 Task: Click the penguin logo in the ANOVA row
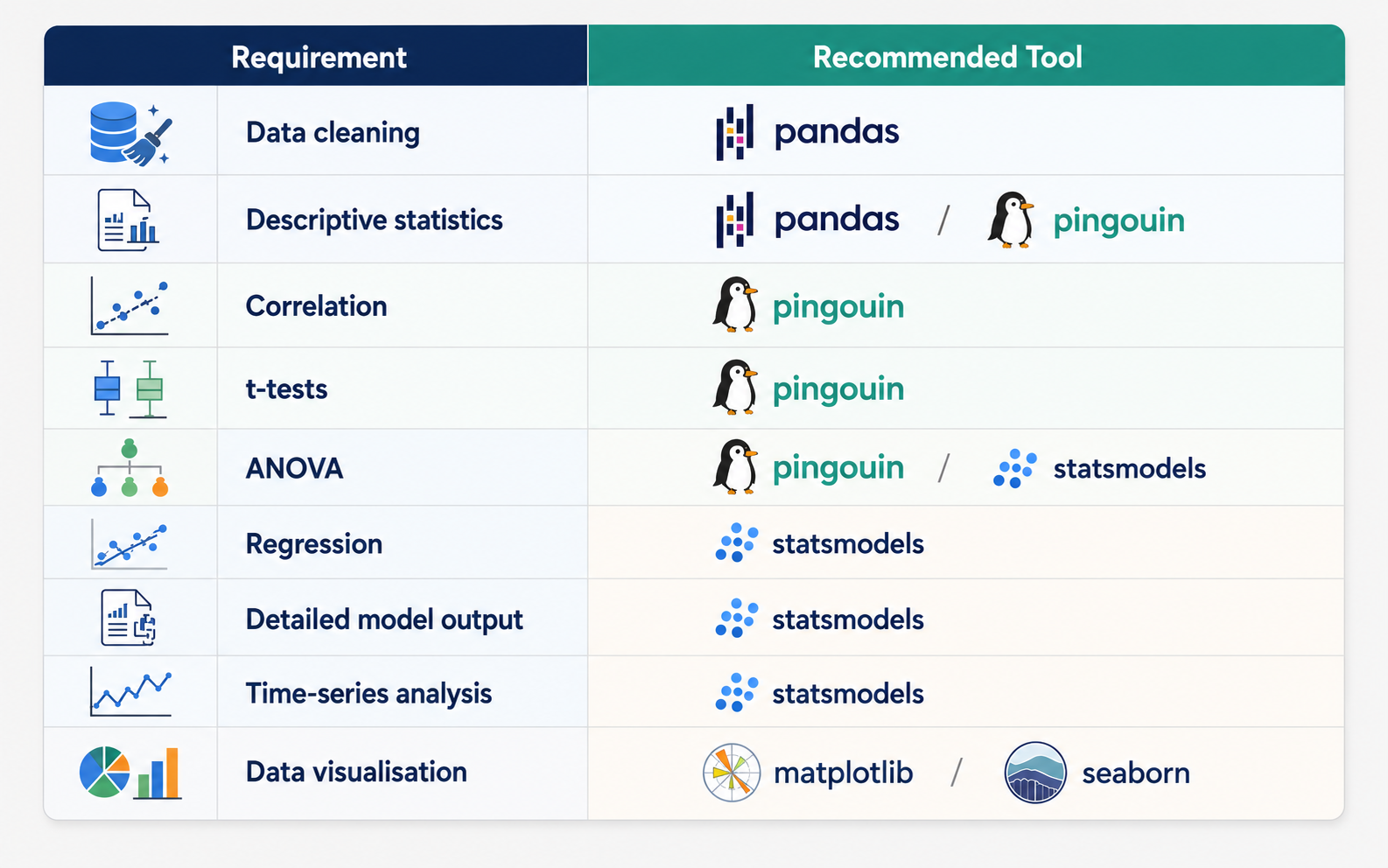(735, 467)
